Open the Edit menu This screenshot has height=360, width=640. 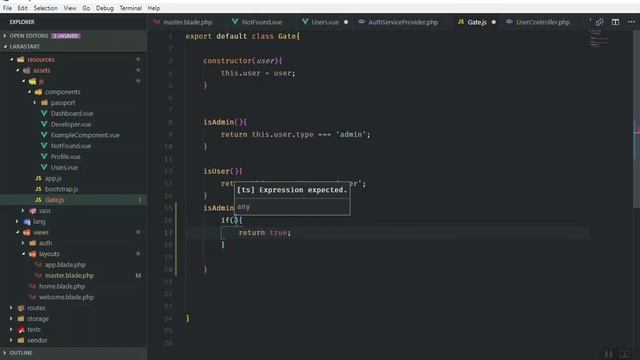coord(22,8)
